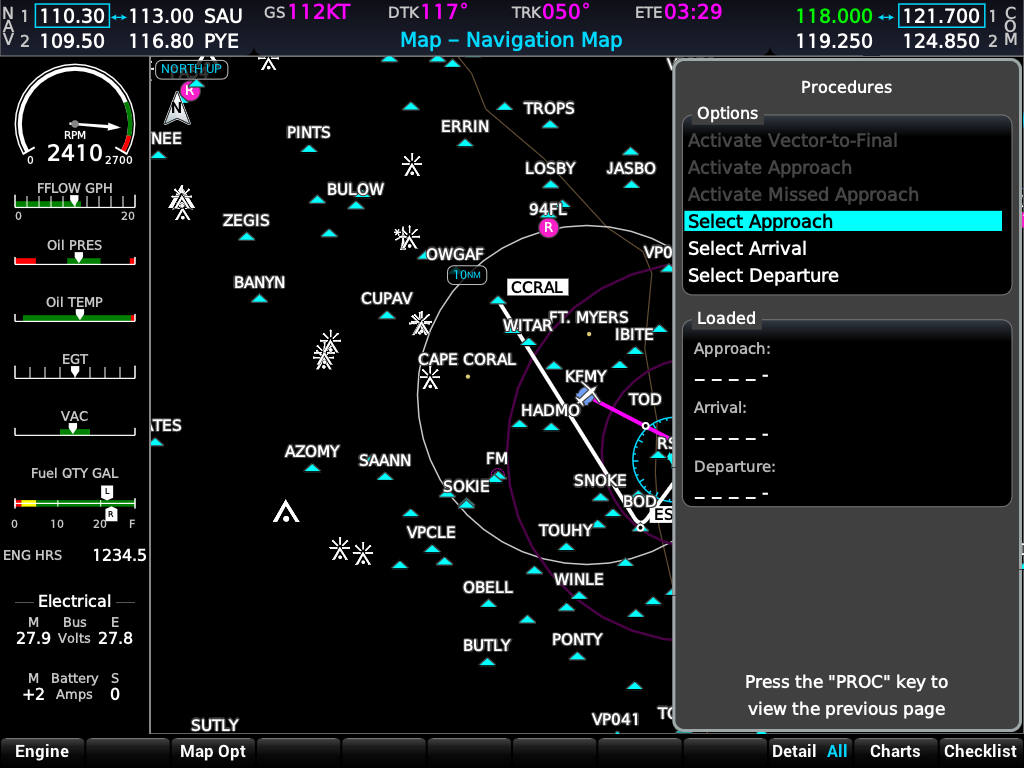Select the SOKIE waypoint label
The height and width of the screenshot is (768, 1024).
click(x=466, y=487)
